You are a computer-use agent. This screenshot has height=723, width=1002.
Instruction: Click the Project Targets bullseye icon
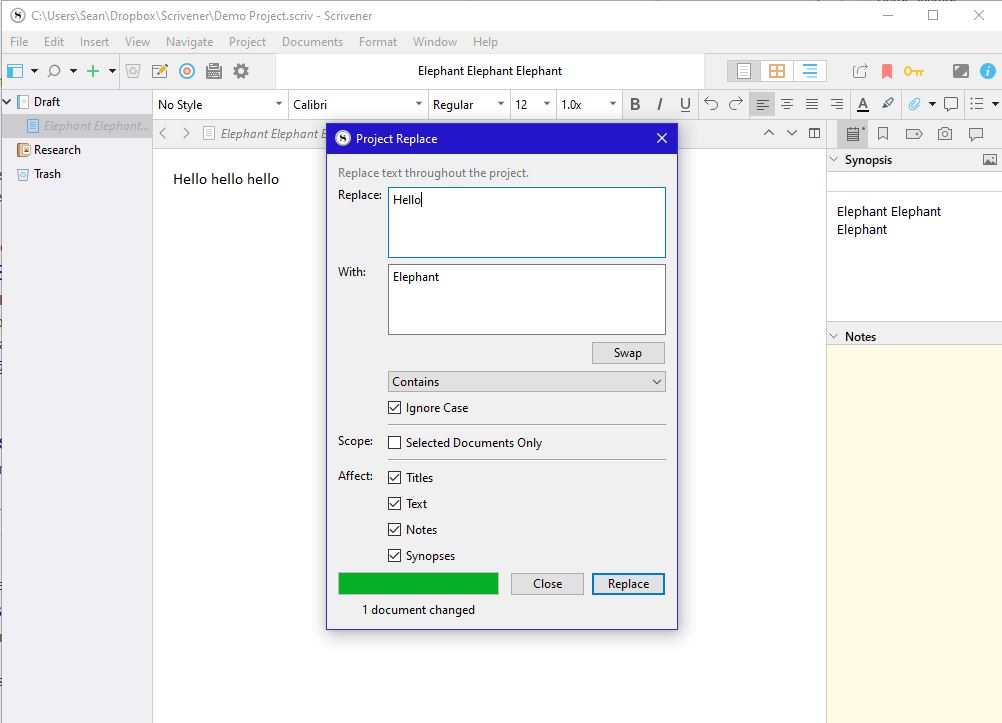[187, 71]
